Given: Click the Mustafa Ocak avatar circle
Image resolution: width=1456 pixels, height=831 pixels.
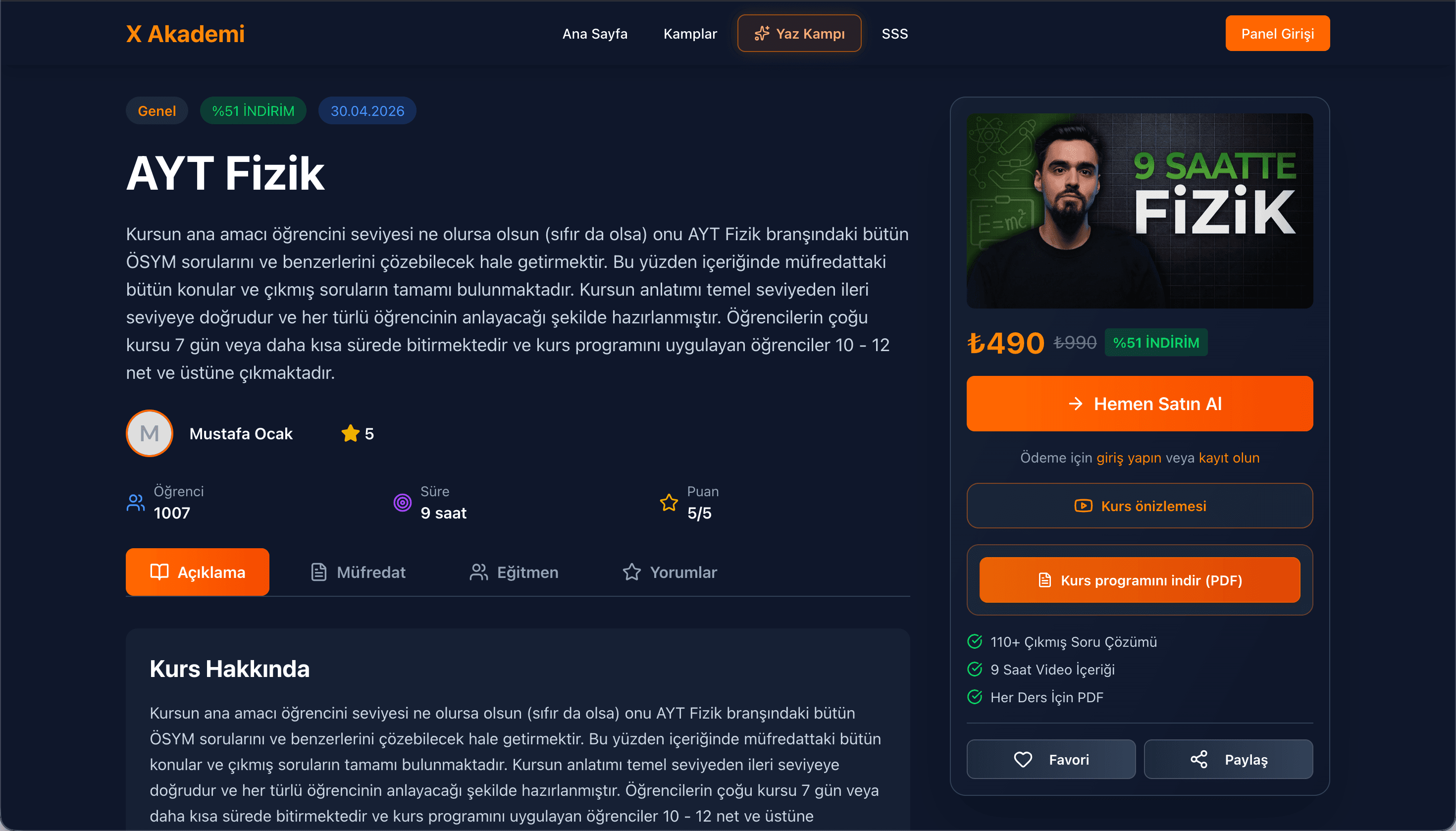Looking at the screenshot, I should coord(150,434).
